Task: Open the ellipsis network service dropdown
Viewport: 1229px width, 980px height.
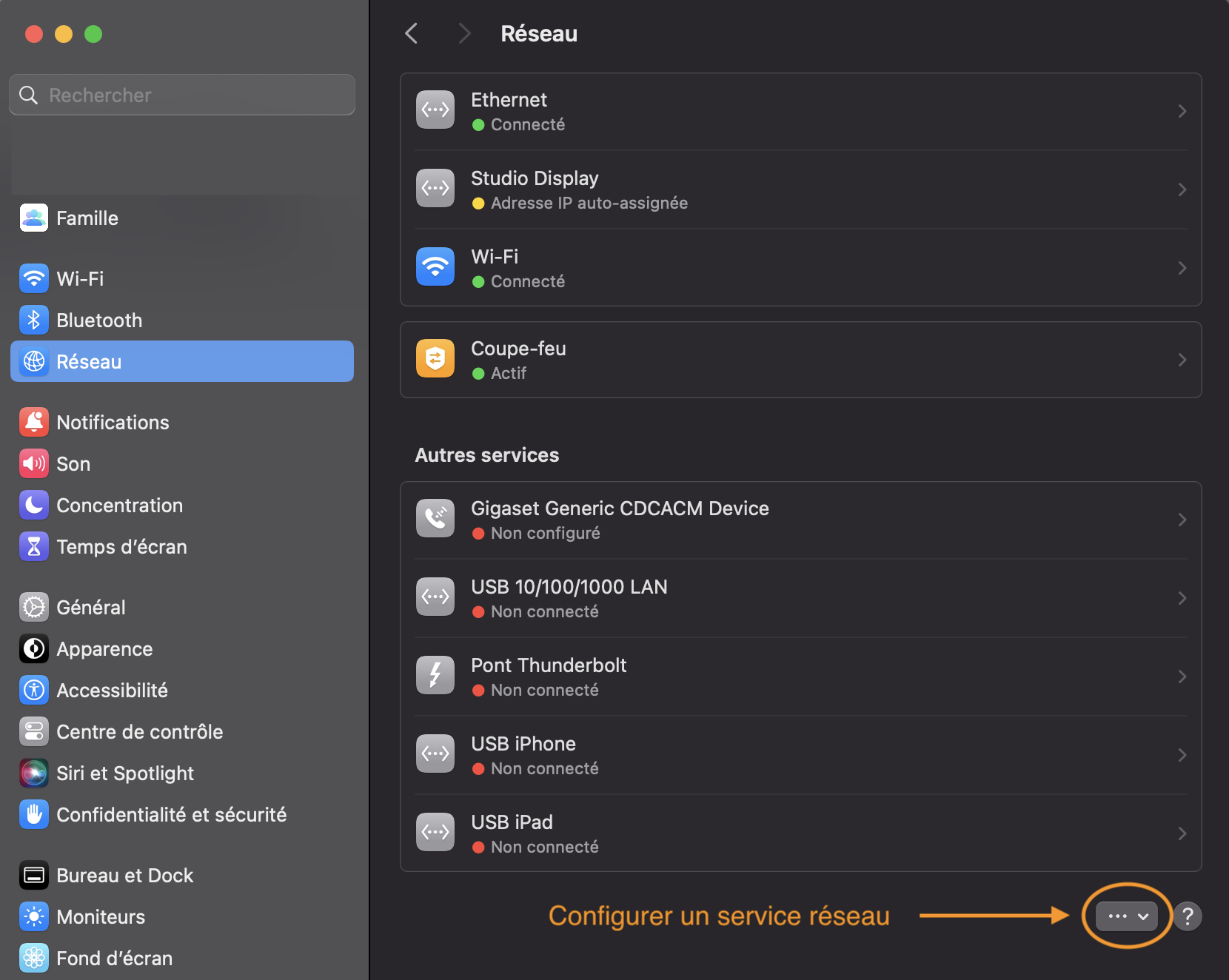Action: pyautogui.click(x=1127, y=916)
